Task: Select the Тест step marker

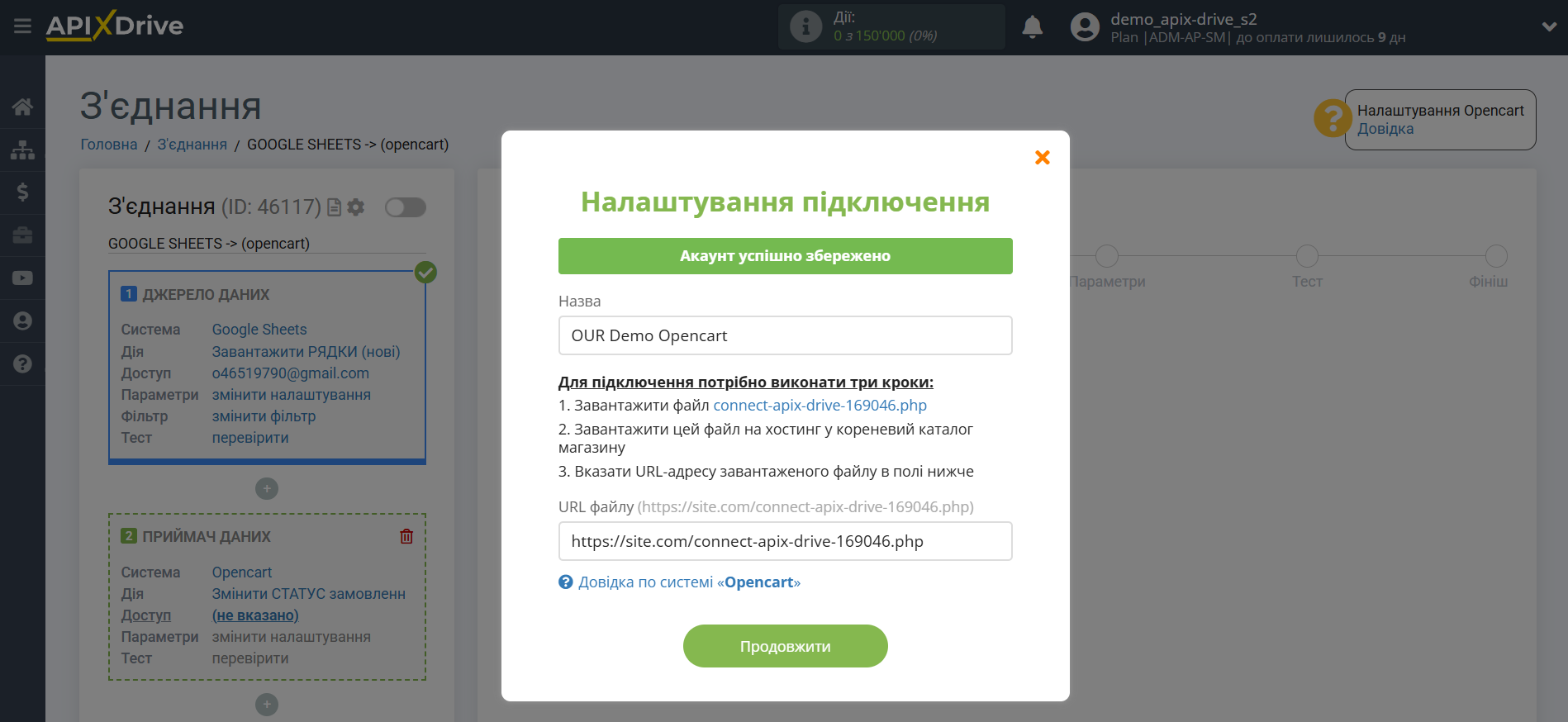Action: tap(1308, 256)
